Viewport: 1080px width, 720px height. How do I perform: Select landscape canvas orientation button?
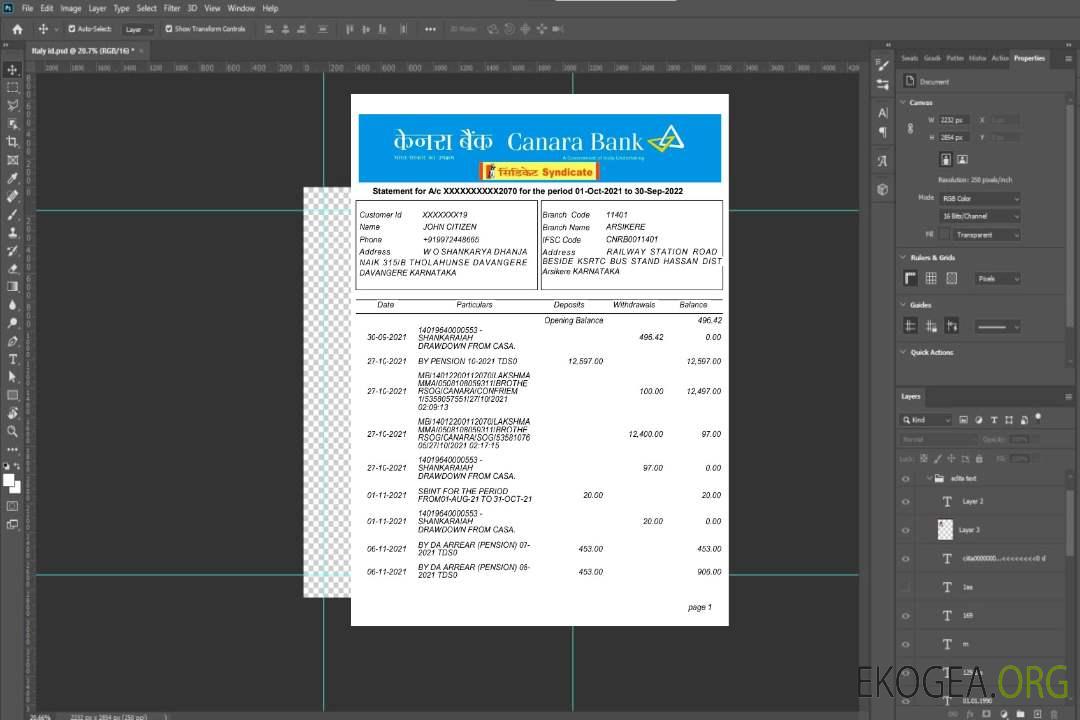(962, 160)
